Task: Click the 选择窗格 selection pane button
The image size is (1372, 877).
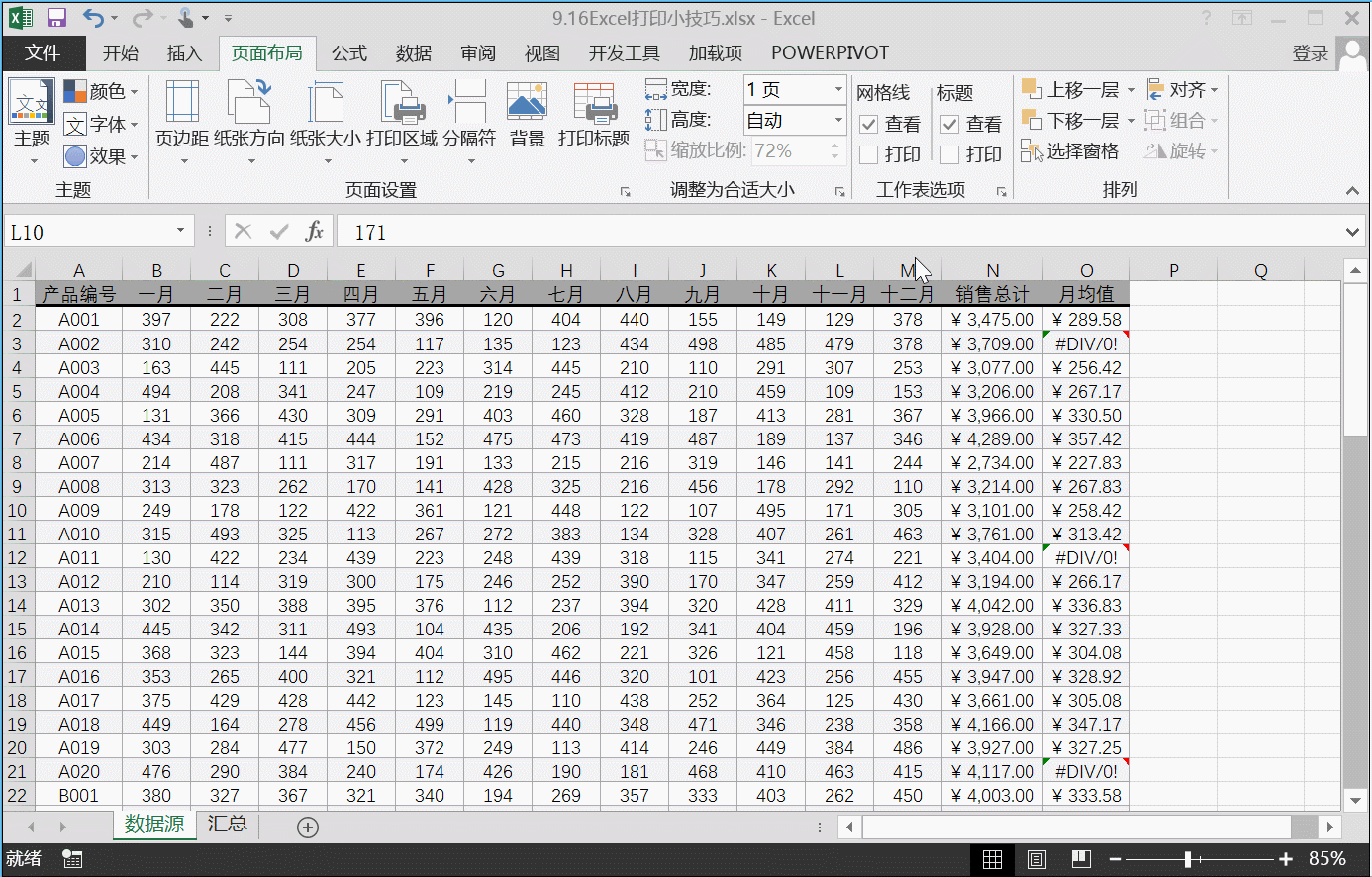Action: coord(1071,151)
